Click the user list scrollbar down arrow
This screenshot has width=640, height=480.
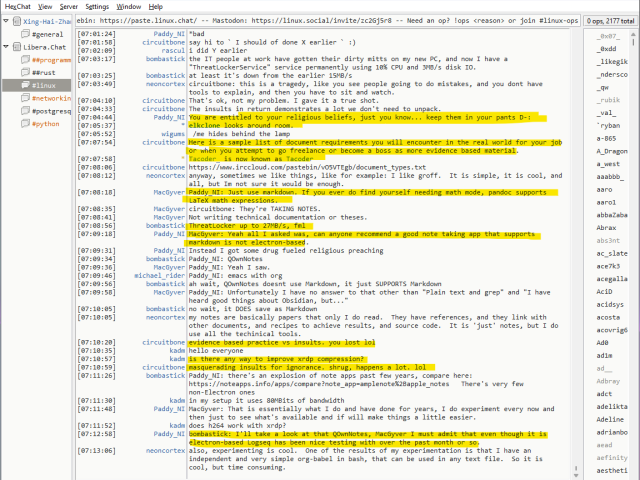(x=635, y=475)
